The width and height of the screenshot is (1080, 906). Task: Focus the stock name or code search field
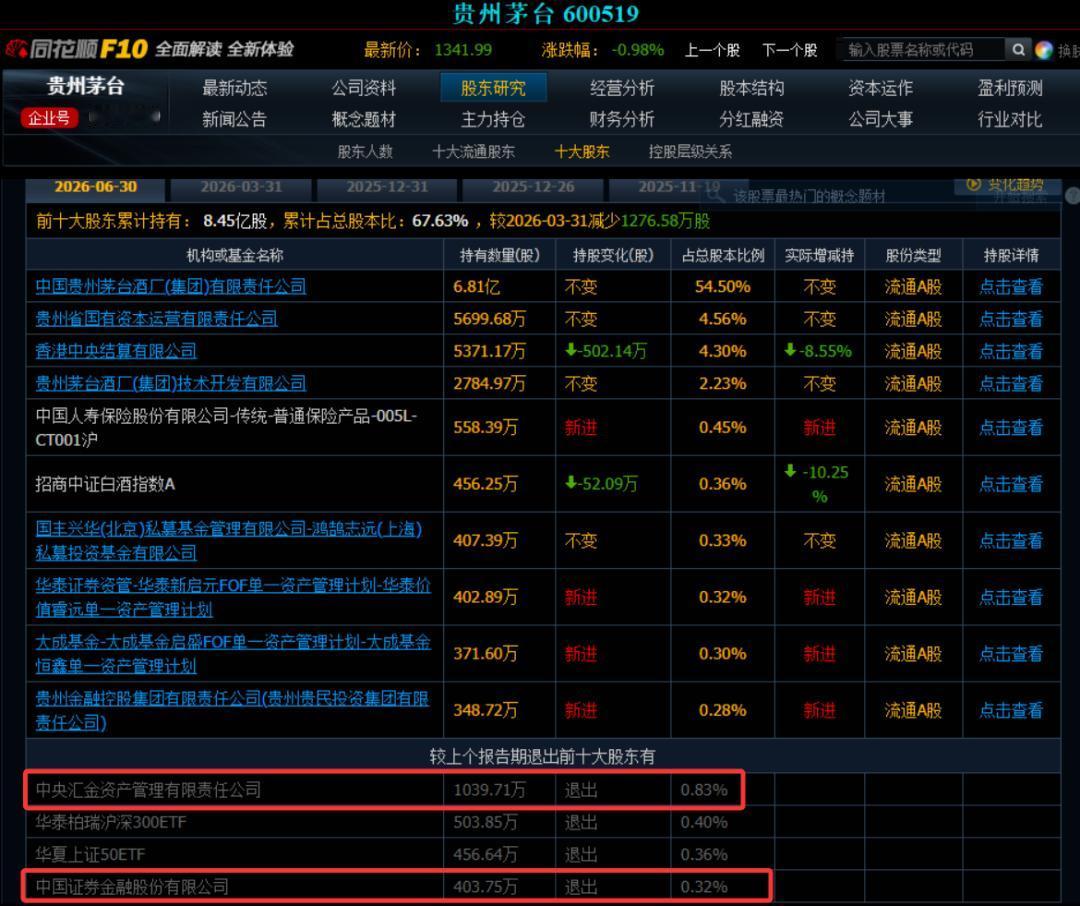924,50
